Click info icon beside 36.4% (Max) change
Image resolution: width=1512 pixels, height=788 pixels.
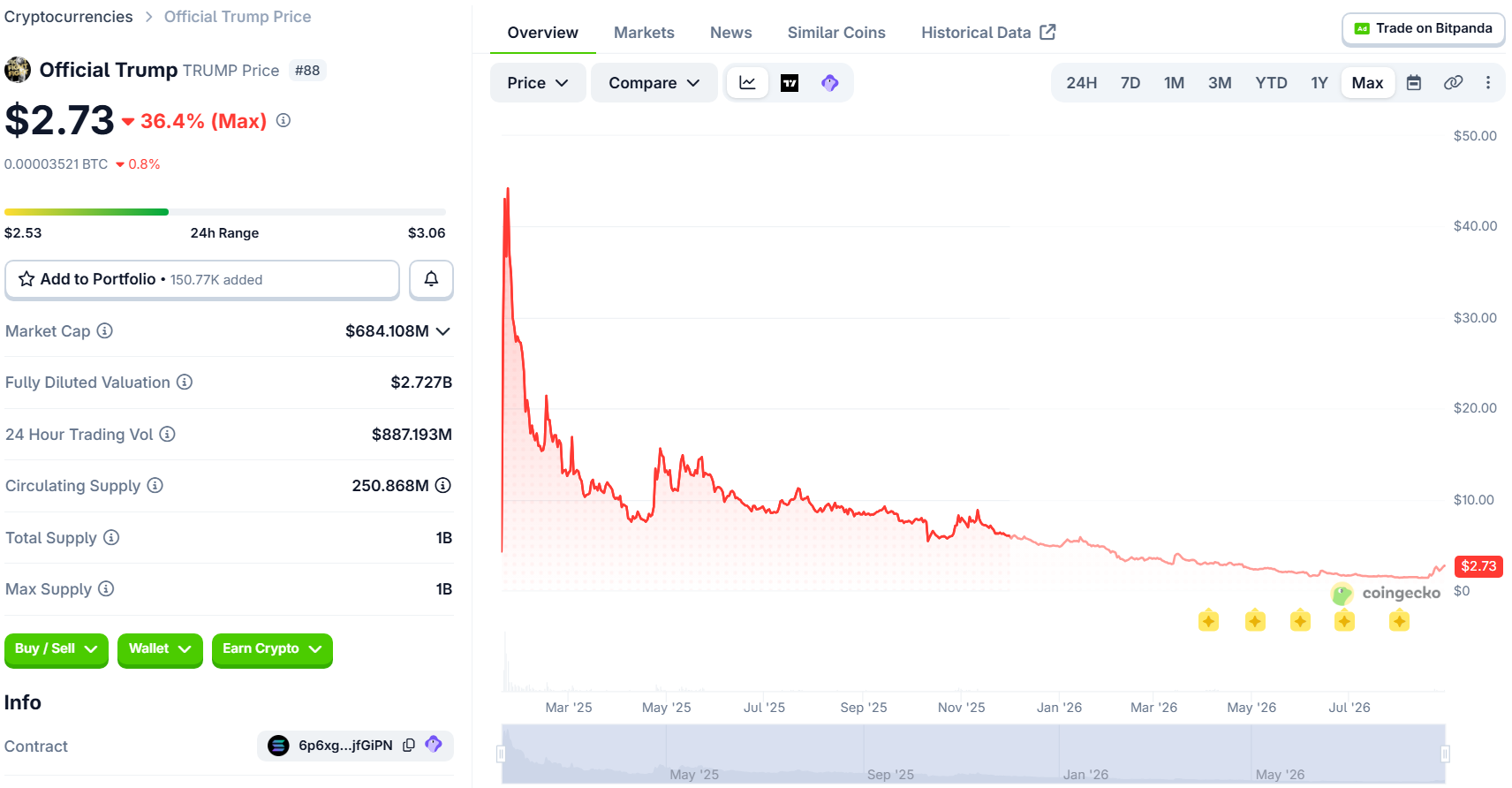coord(283,120)
